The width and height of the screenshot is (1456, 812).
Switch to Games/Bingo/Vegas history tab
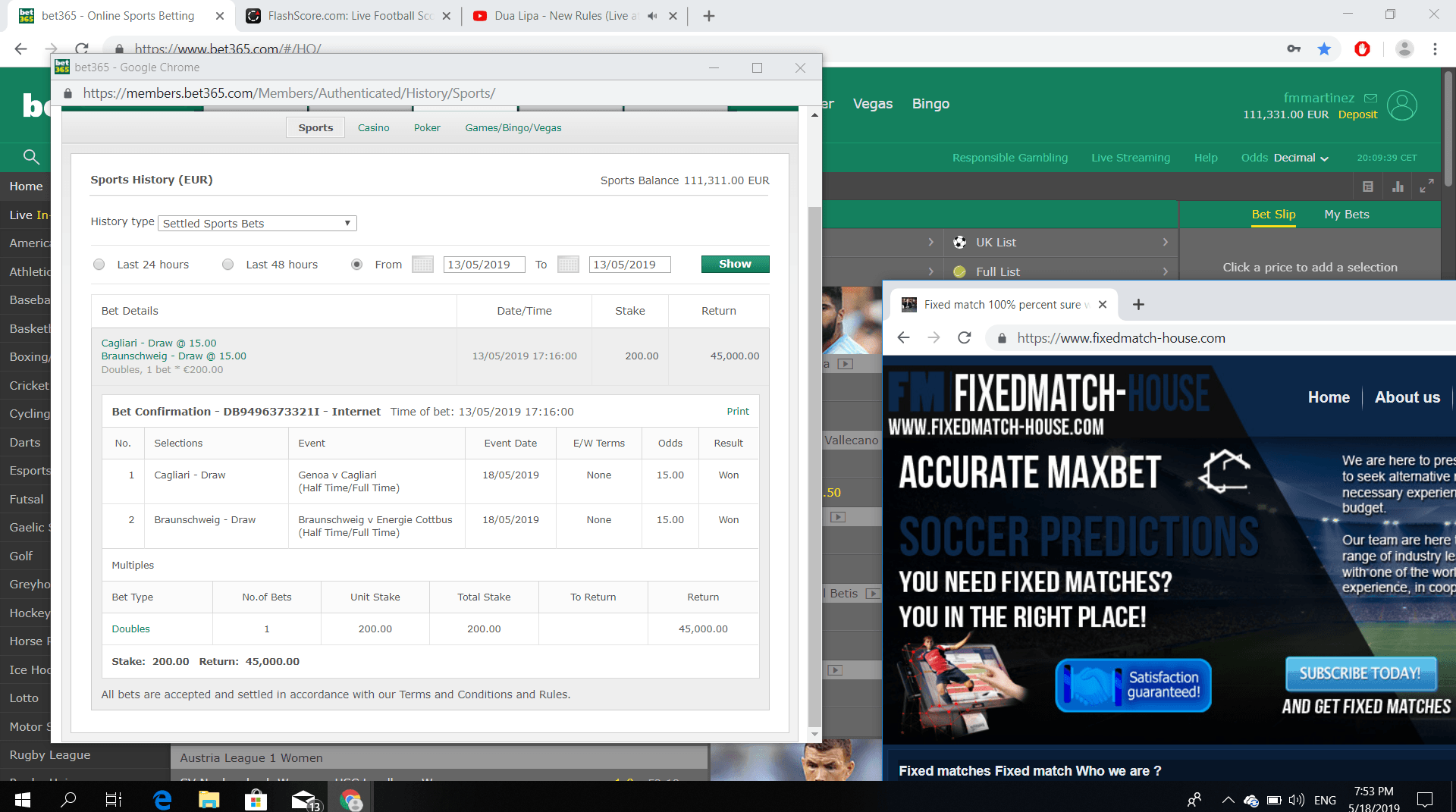513,127
